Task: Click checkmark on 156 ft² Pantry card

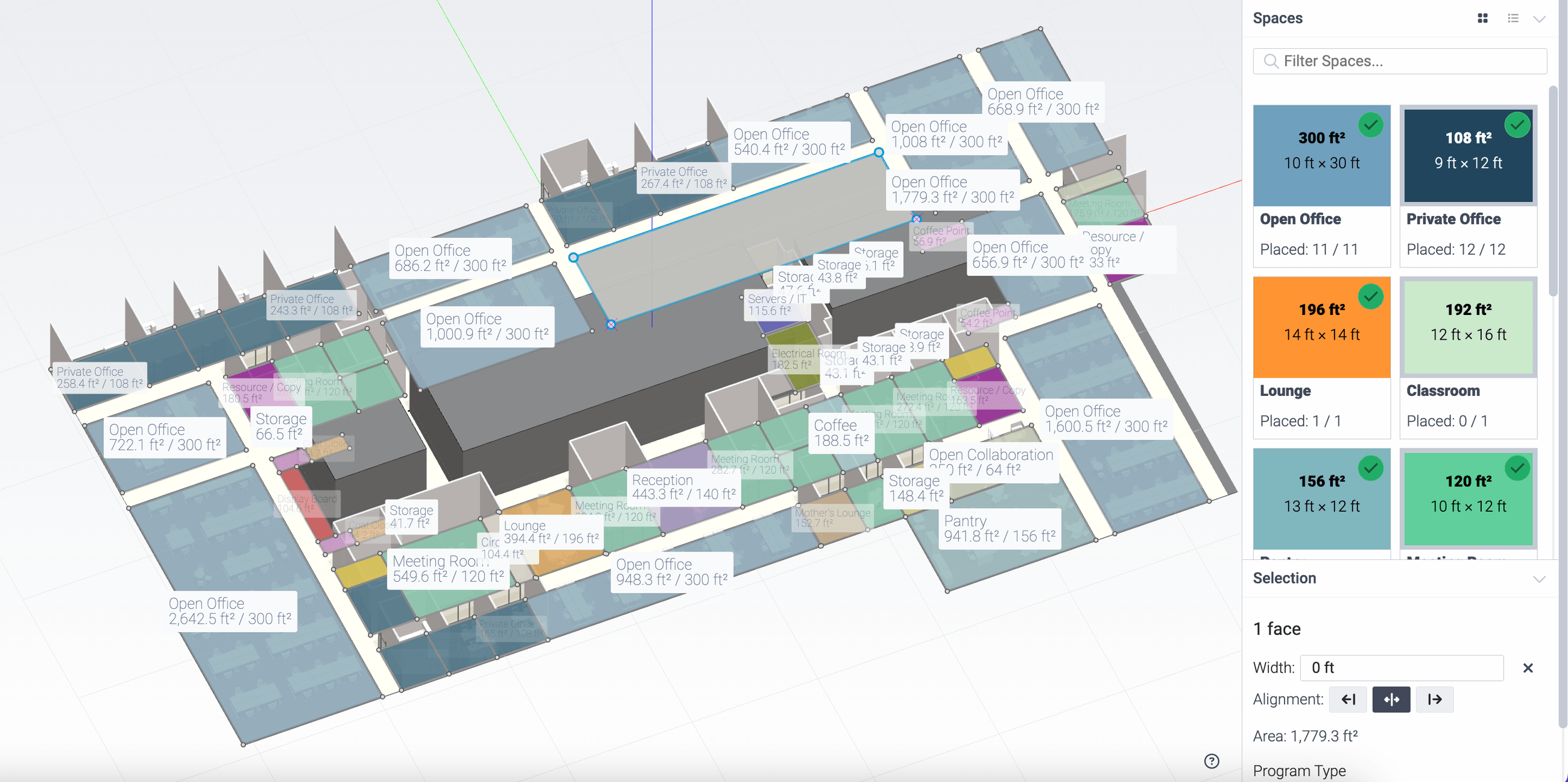Action: [x=1370, y=468]
